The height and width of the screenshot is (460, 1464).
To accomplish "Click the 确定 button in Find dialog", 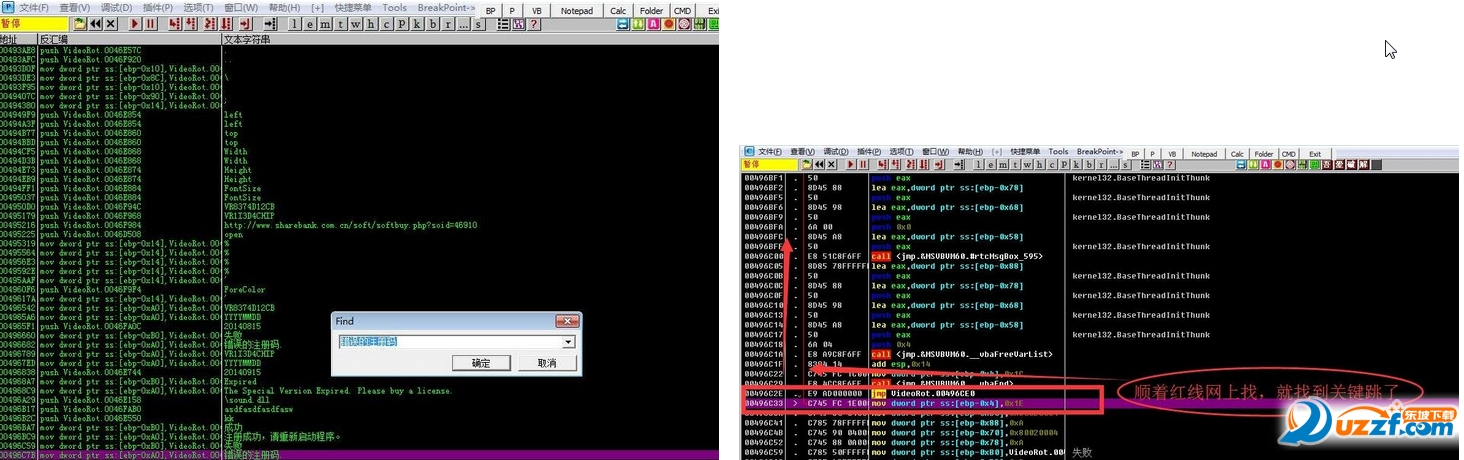I will 481,363.
